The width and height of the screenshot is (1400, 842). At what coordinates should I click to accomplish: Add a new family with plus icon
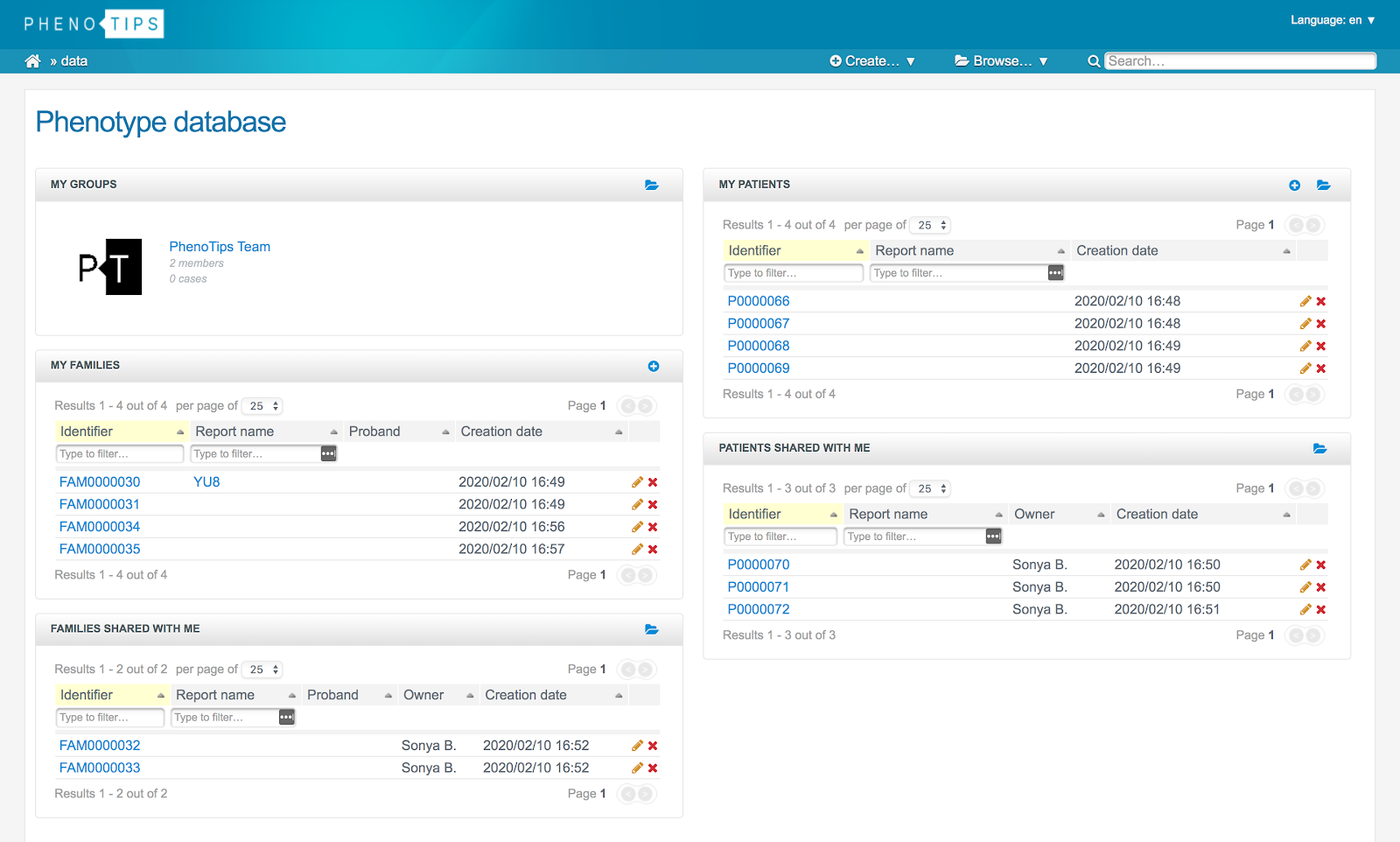point(654,366)
